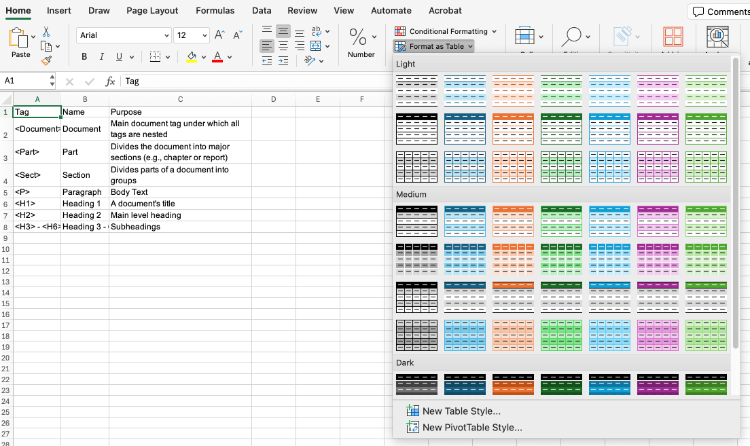Click the Add-ins grid icon
Image resolution: width=750 pixels, height=446 pixels.
(x=673, y=37)
